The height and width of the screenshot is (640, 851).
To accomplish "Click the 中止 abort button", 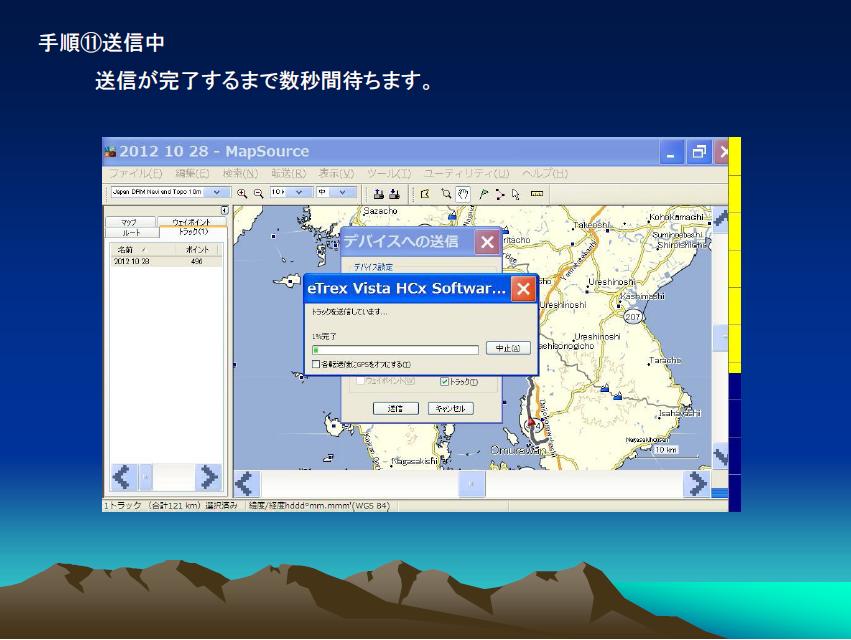I will (x=508, y=348).
